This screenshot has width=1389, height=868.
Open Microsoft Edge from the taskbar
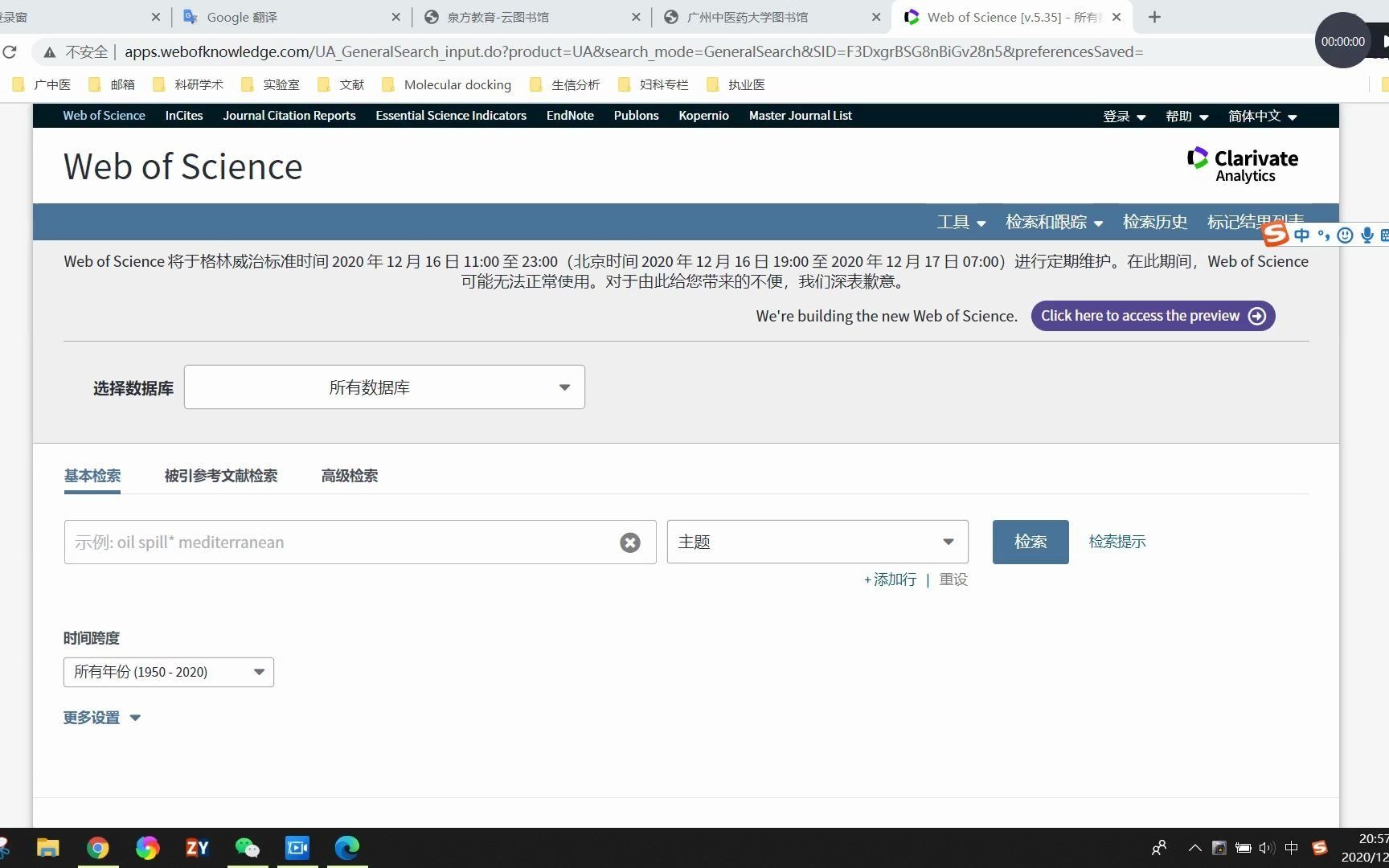347,847
